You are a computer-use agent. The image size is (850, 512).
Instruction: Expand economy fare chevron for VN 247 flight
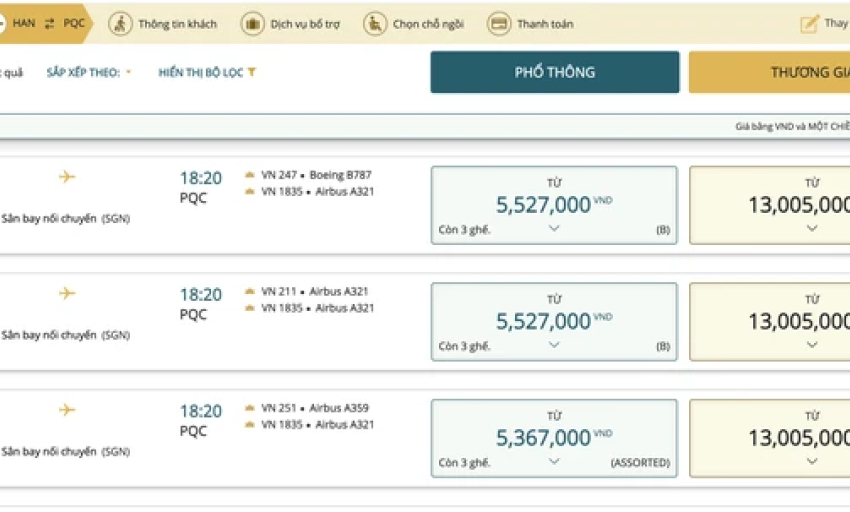(553, 228)
